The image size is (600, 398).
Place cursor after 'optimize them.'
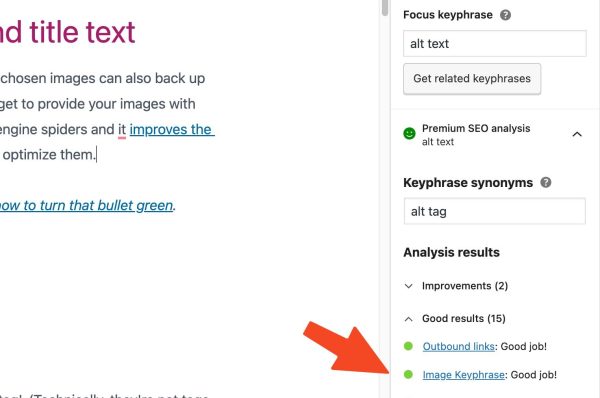pyautogui.click(x=97, y=155)
